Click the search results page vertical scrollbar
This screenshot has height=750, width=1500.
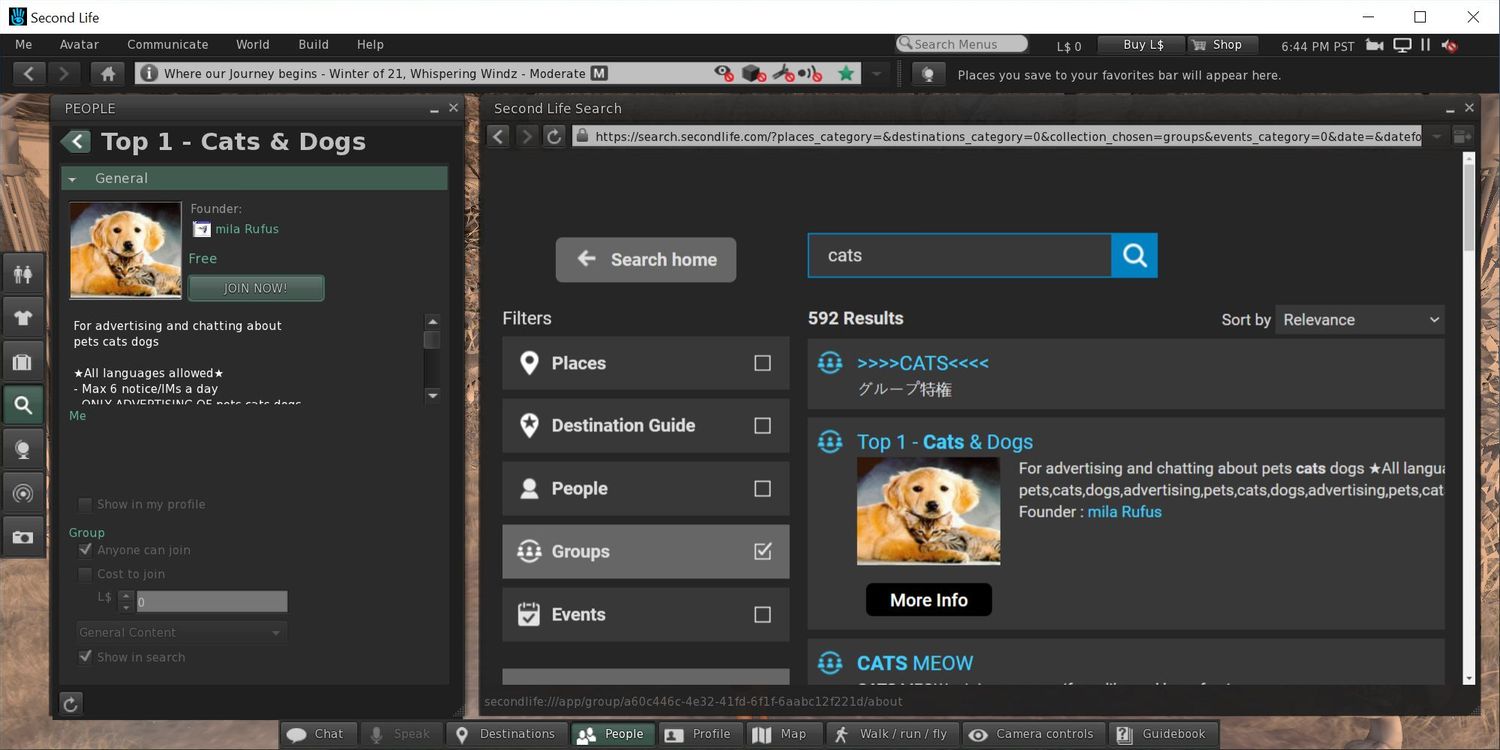[1469, 418]
